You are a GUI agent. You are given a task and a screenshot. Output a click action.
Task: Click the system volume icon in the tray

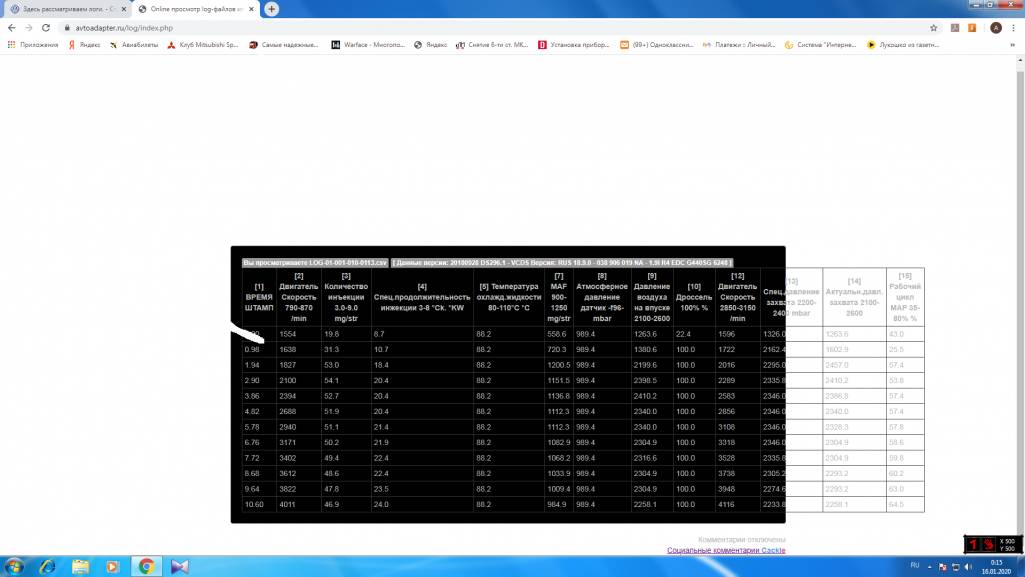coord(970,566)
